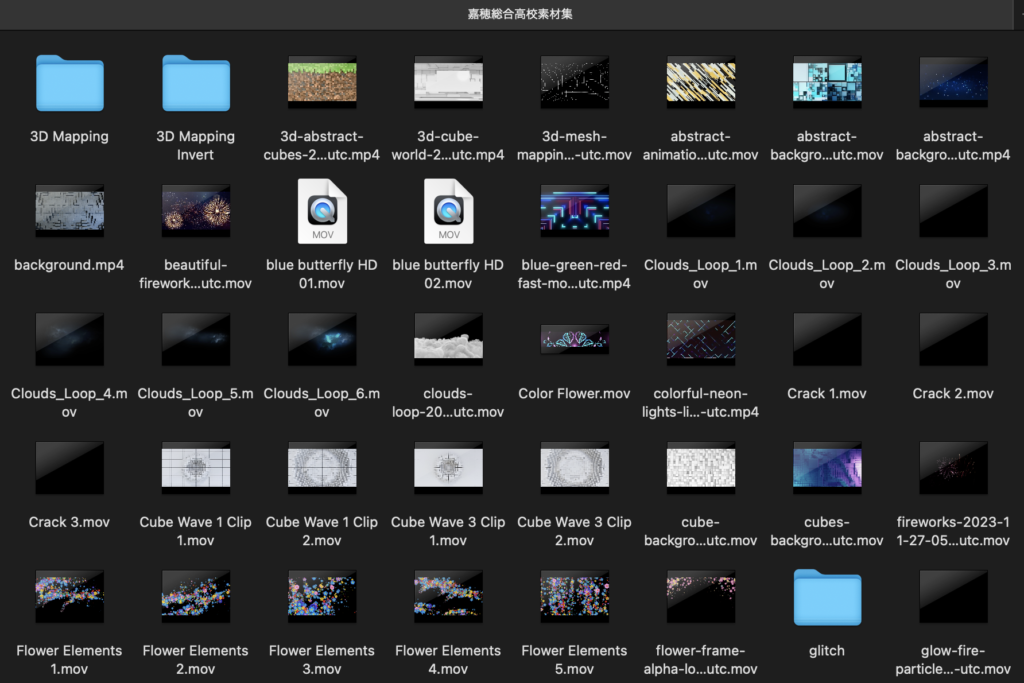Select background.mp4 video thumbnail

click(x=69, y=210)
